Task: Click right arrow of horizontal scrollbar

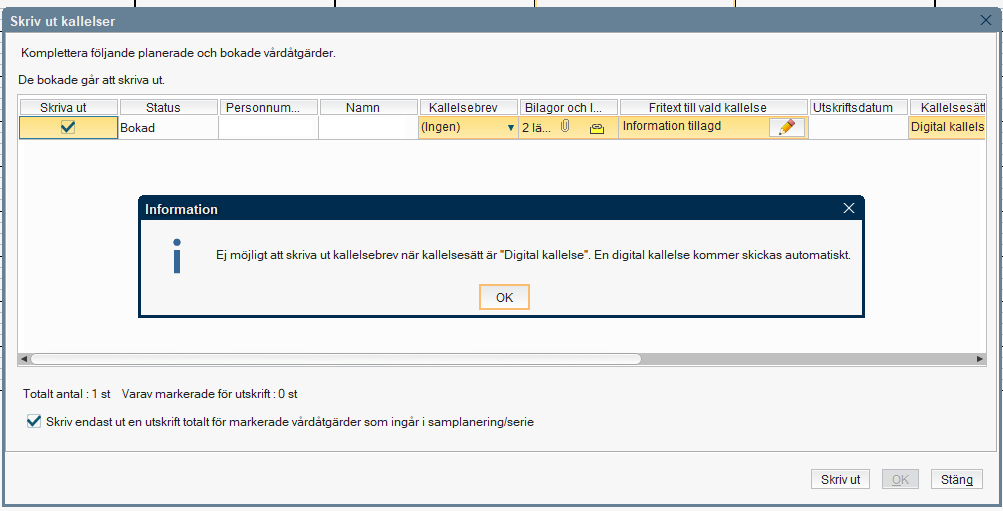Action: pos(980,358)
